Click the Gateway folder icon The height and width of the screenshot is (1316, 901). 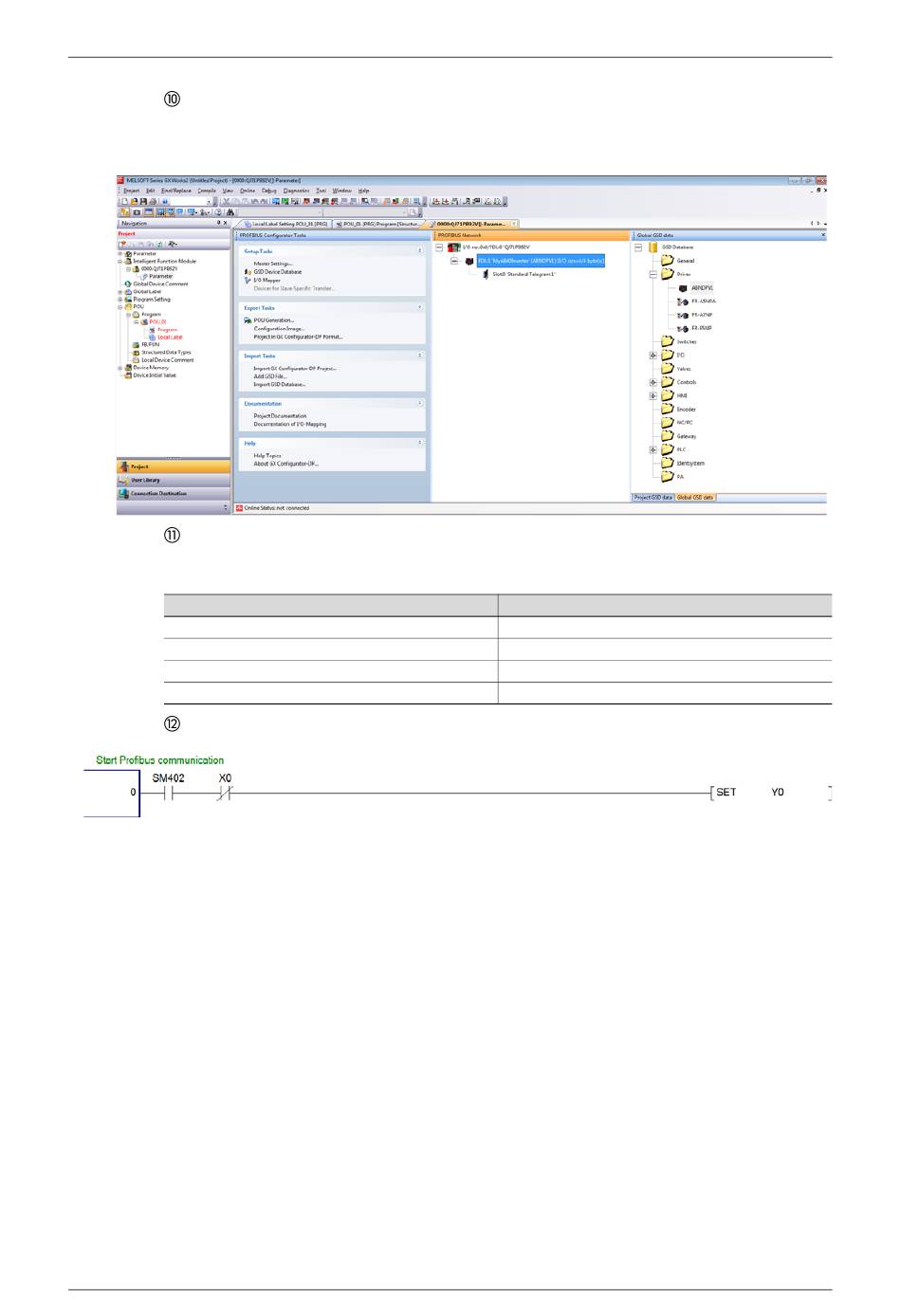point(667,436)
